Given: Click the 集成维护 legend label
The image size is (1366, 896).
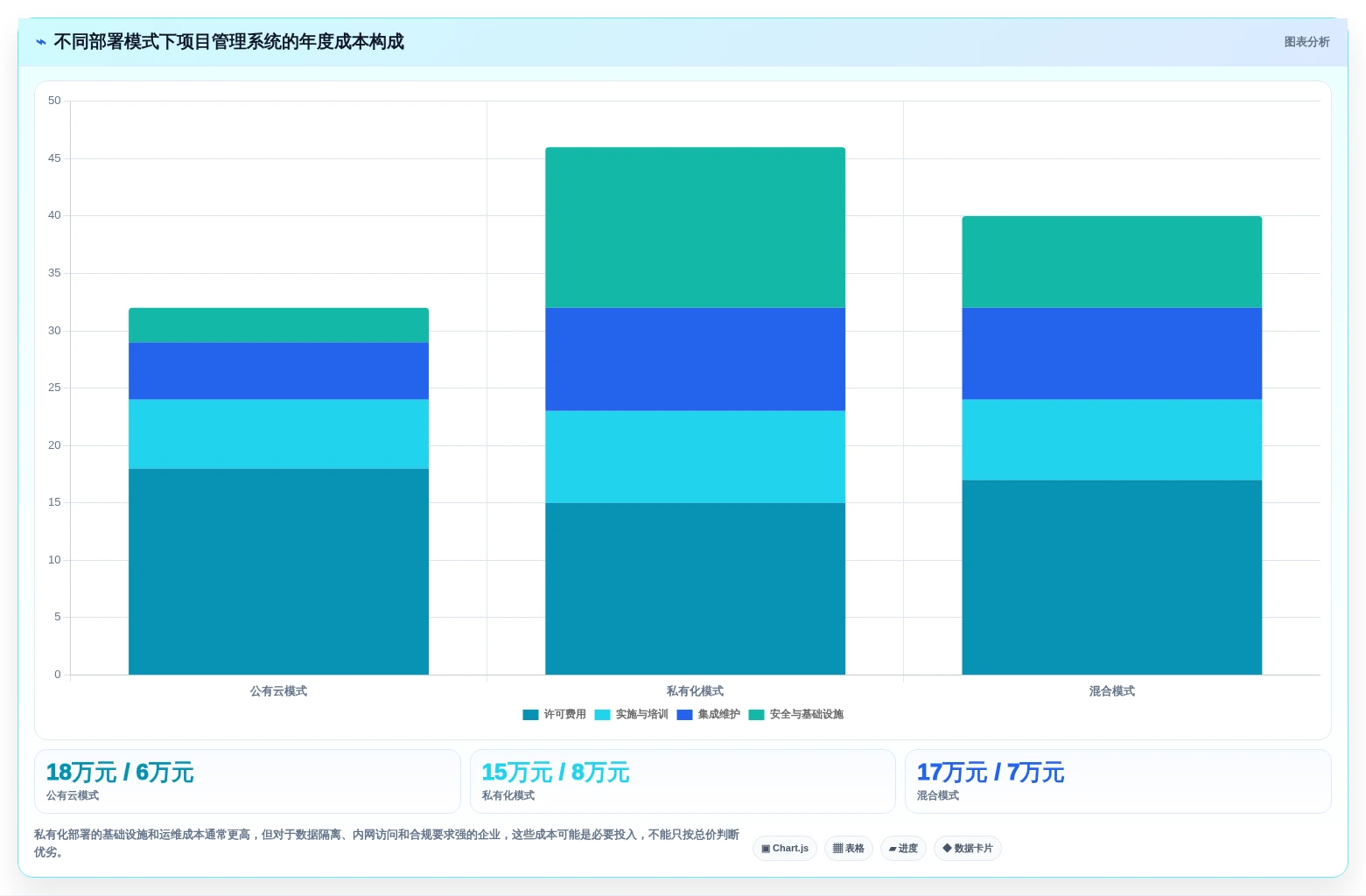Looking at the screenshot, I should pyautogui.click(x=718, y=715).
